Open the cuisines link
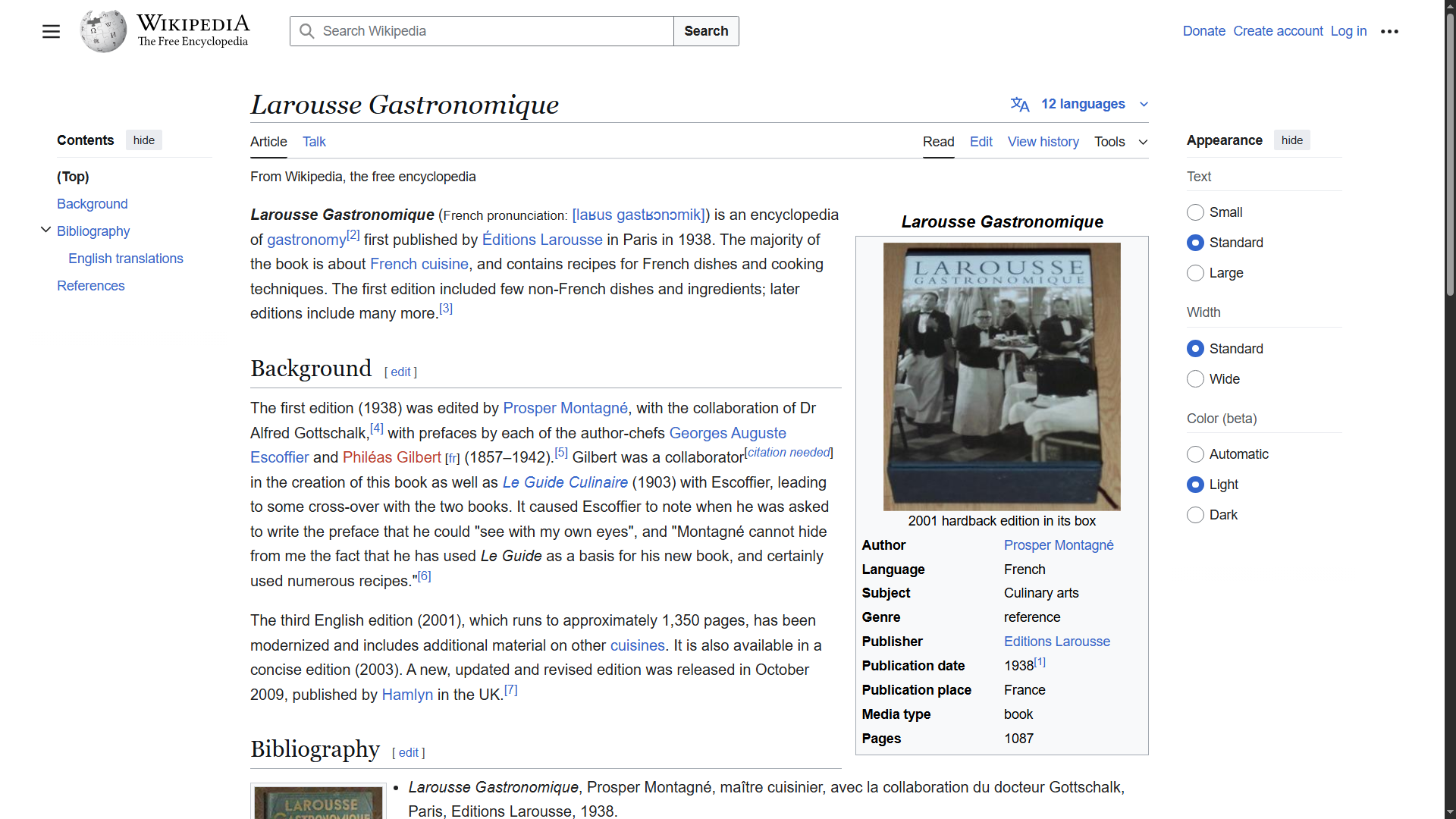The height and width of the screenshot is (819, 1456). [x=638, y=645]
